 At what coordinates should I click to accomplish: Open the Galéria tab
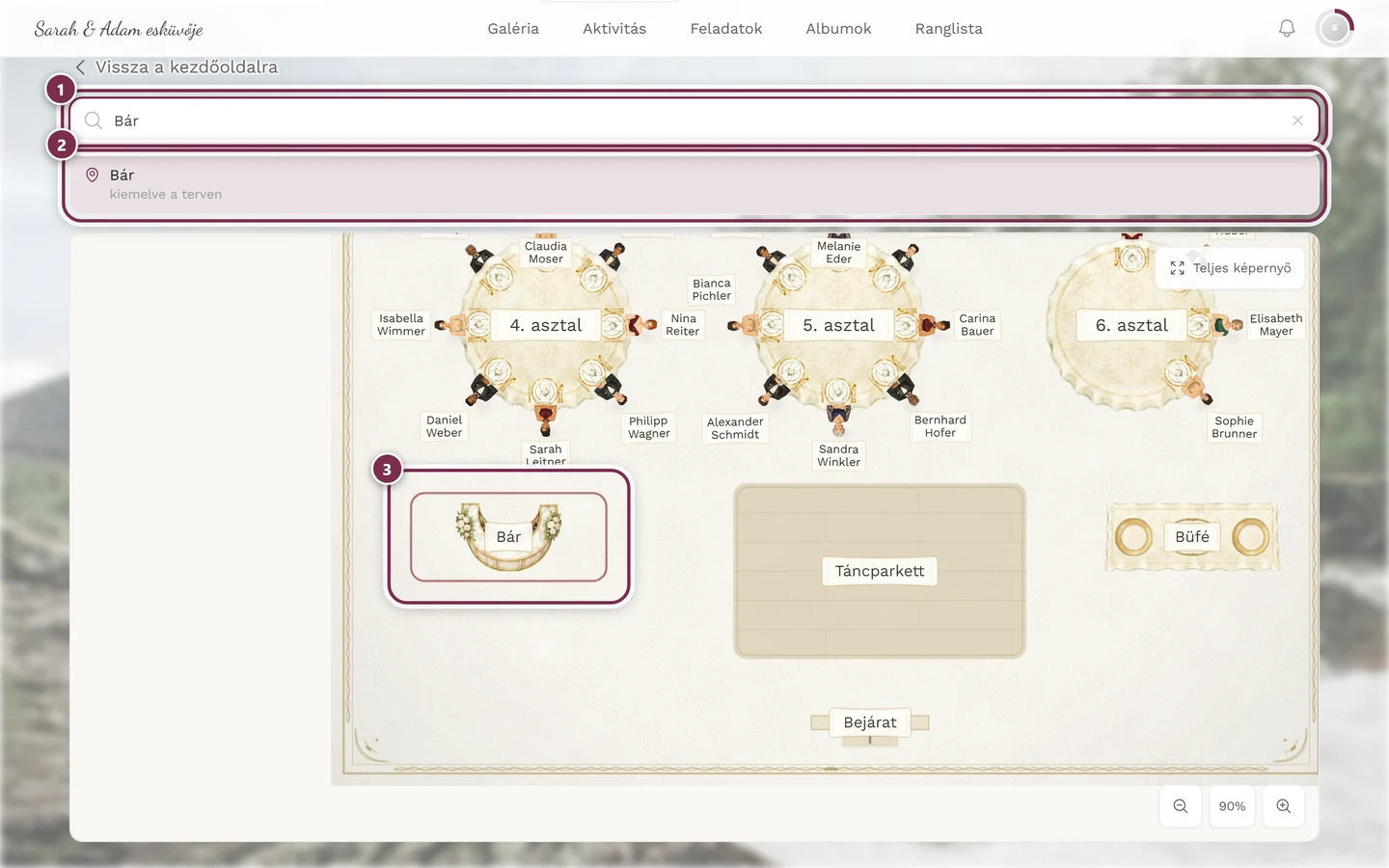513,29
